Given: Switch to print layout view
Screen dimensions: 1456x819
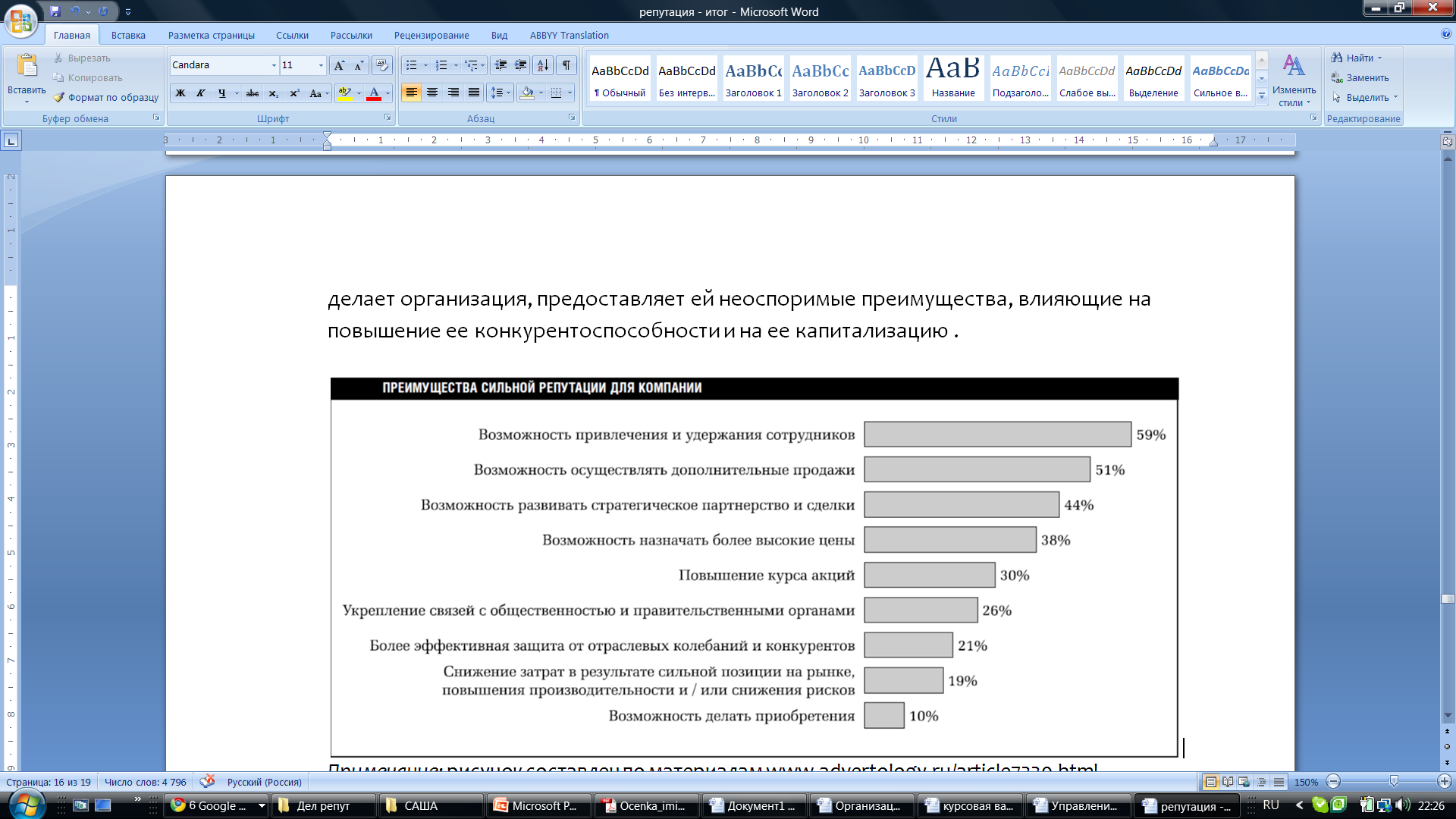Looking at the screenshot, I should (1211, 782).
